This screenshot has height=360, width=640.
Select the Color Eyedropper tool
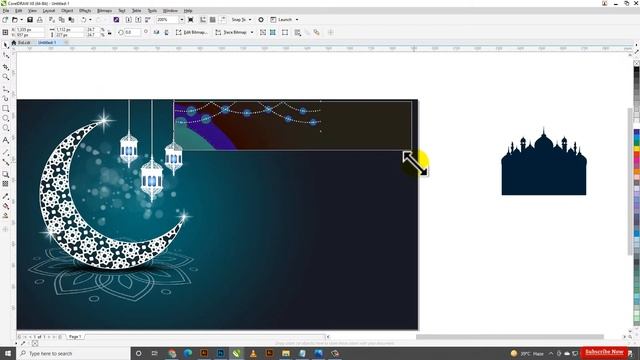coord(6,196)
